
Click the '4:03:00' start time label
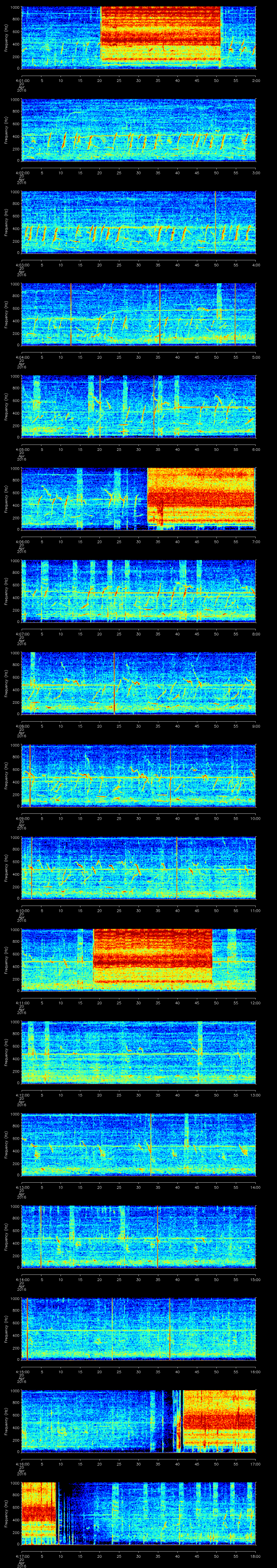tap(22, 264)
